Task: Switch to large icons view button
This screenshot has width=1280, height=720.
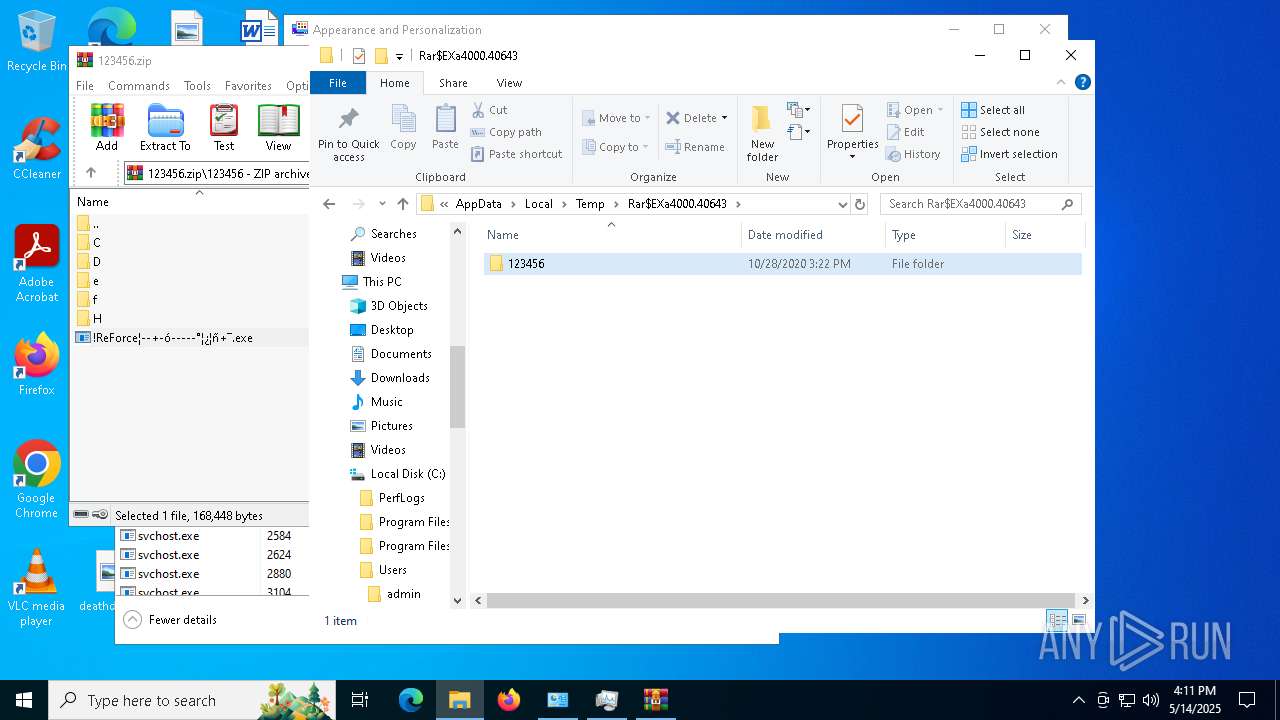Action: [x=1079, y=621]
